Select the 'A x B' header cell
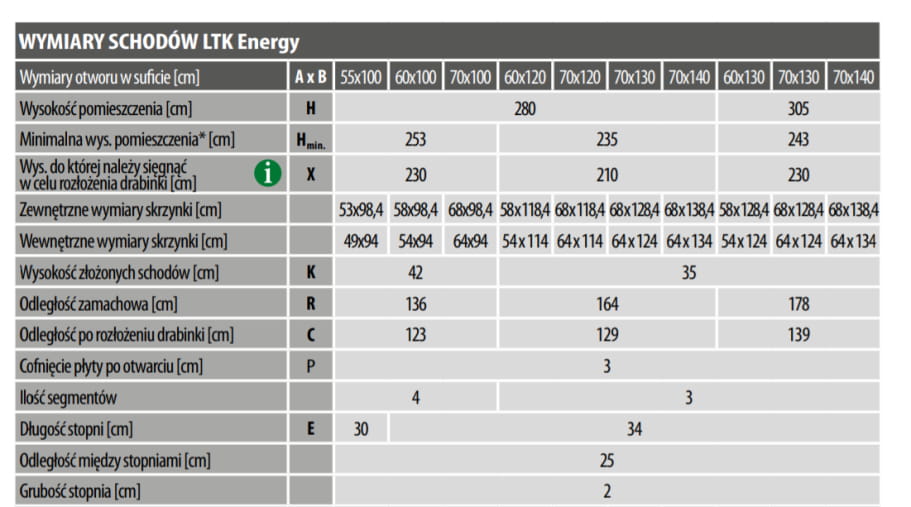911x507 pixels. click(310, 77)
